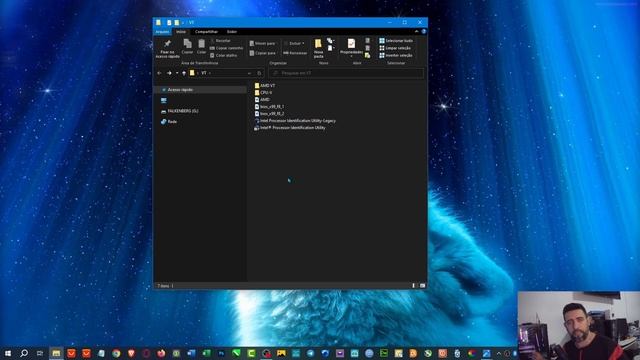The image size is (640, 360).
Task: Open the blue help icon in the ribbon
Action: click(x=424, y=31)
